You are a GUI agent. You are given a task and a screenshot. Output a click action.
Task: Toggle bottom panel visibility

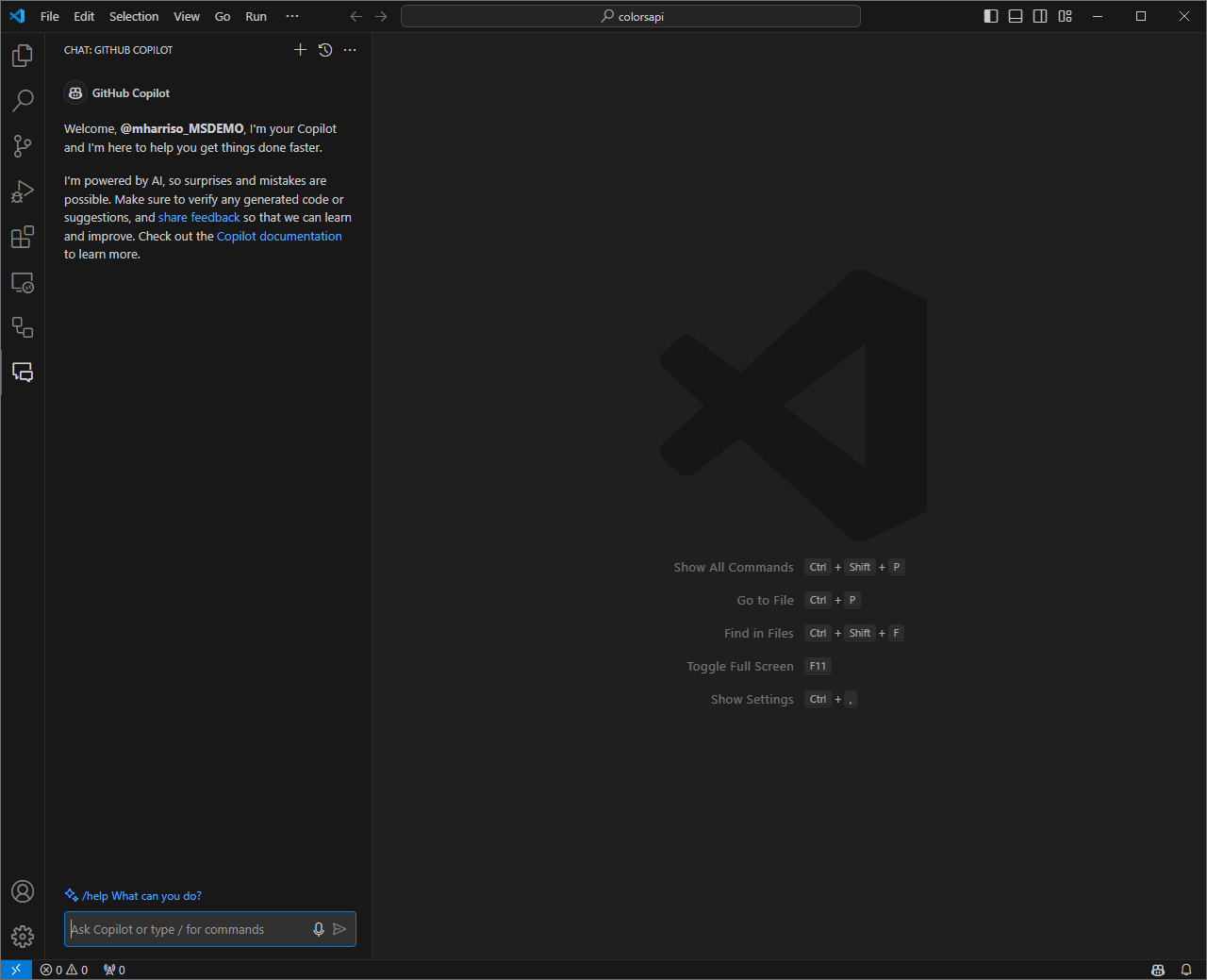tap(1016, 16)
